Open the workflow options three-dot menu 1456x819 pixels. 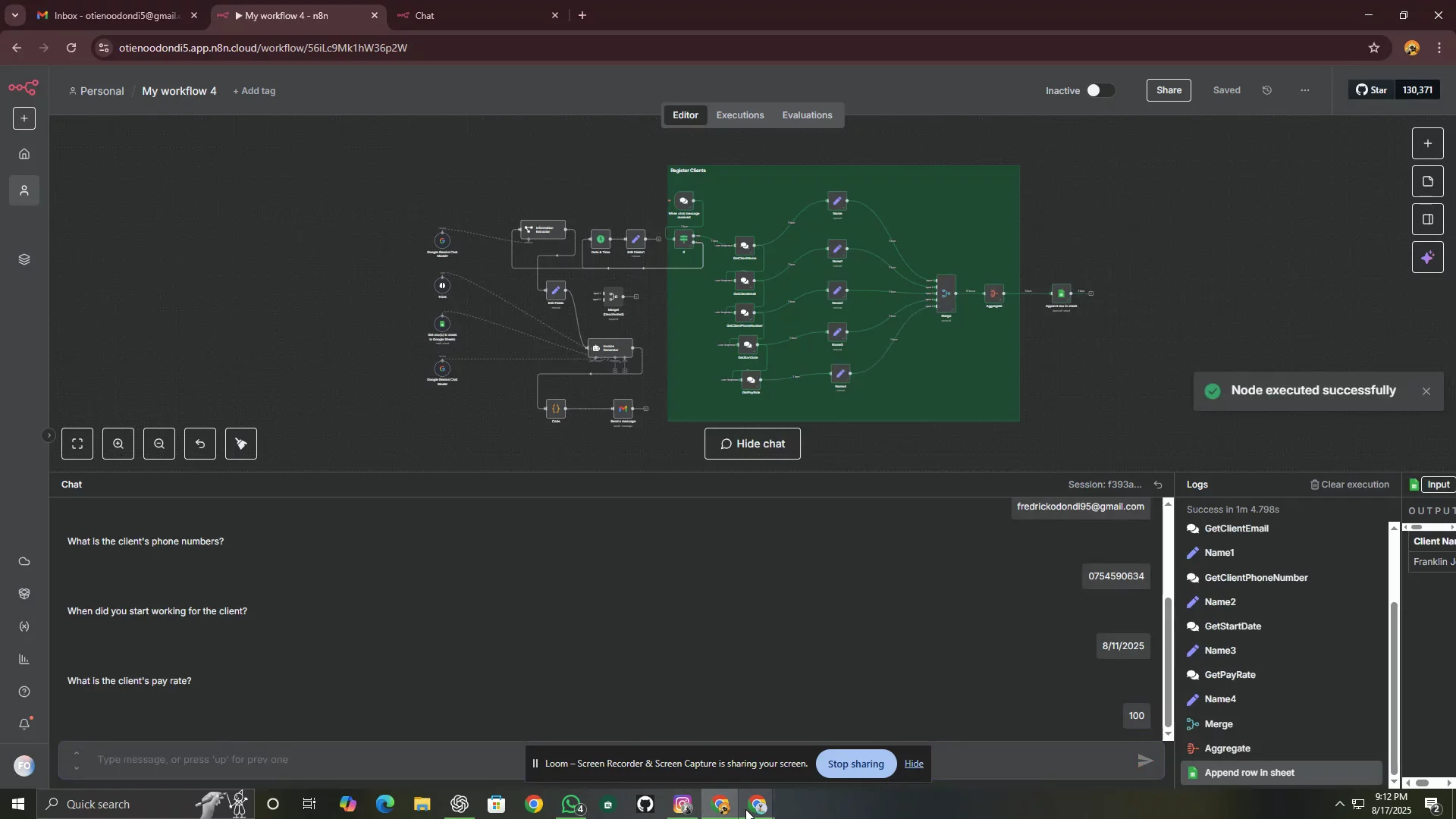click(x=1304, y=90)
